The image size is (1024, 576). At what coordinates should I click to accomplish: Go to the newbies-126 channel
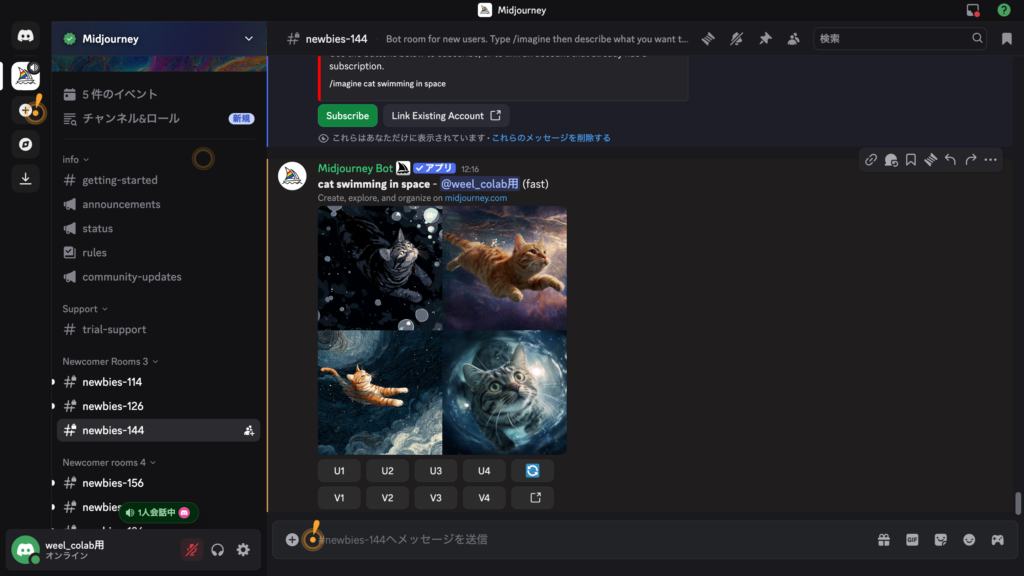pos(158,406)
